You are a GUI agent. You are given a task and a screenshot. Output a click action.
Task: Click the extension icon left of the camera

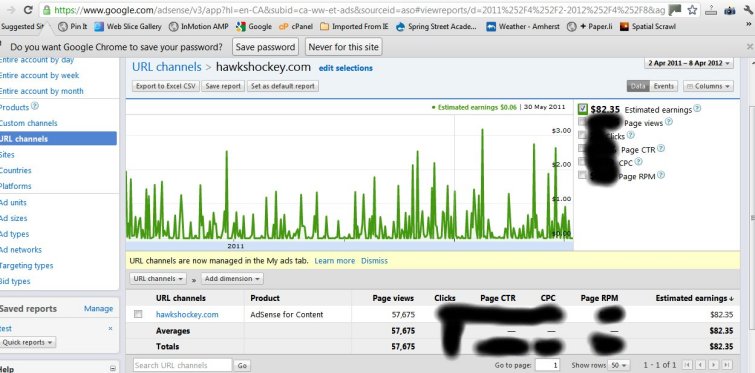point(712,10)
